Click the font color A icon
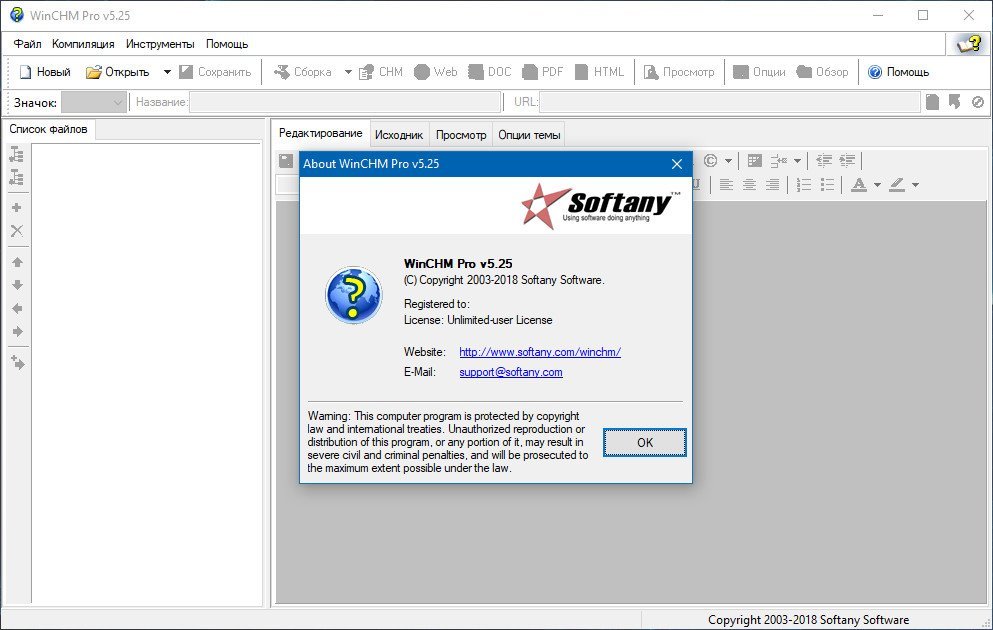Image resolution: width=993 pixels, height=630 pixels. pyautogui.click(x=859, y=185)
